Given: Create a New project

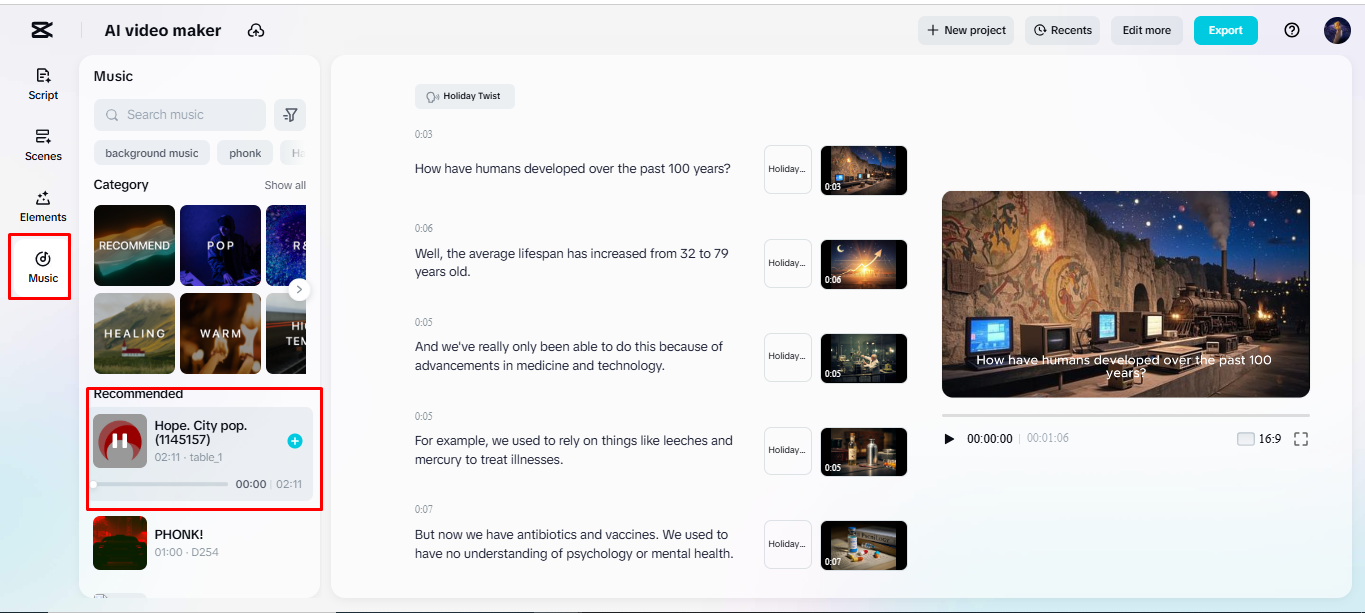Looking at the screenshot, I should 966,30.
